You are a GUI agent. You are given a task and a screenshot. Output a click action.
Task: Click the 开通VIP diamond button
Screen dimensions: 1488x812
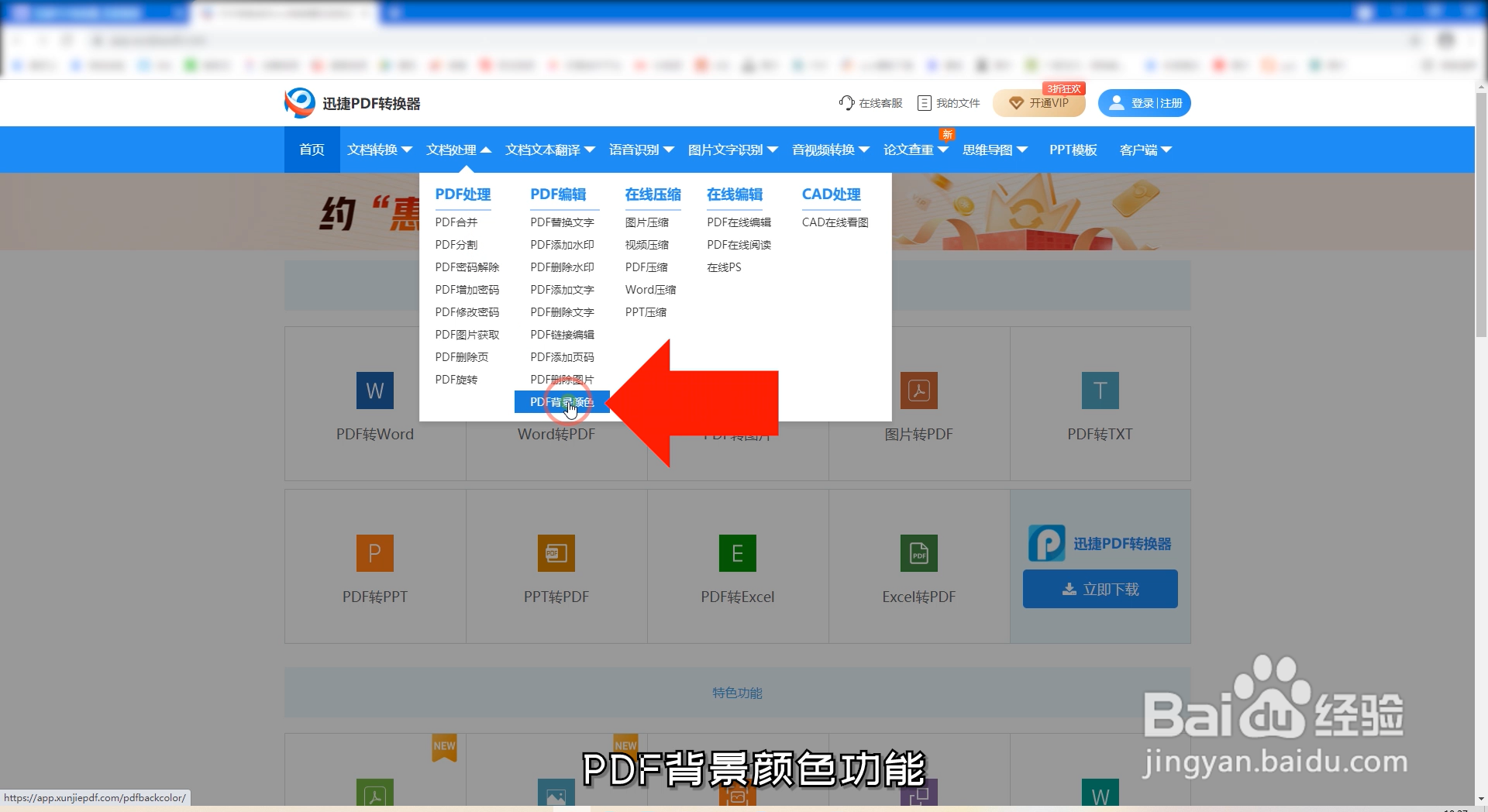click(1039, 103)
